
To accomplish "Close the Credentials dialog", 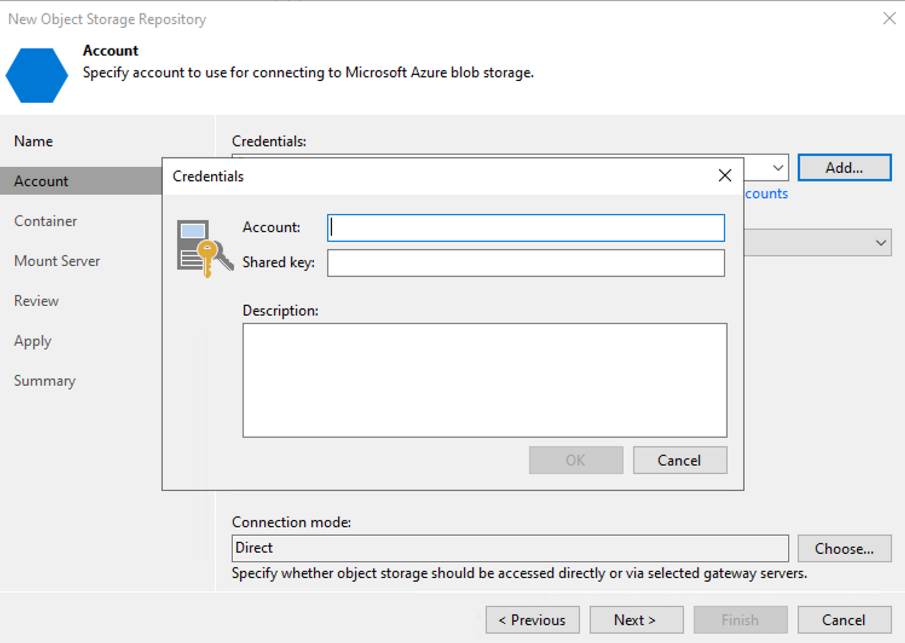I will 725,176.
